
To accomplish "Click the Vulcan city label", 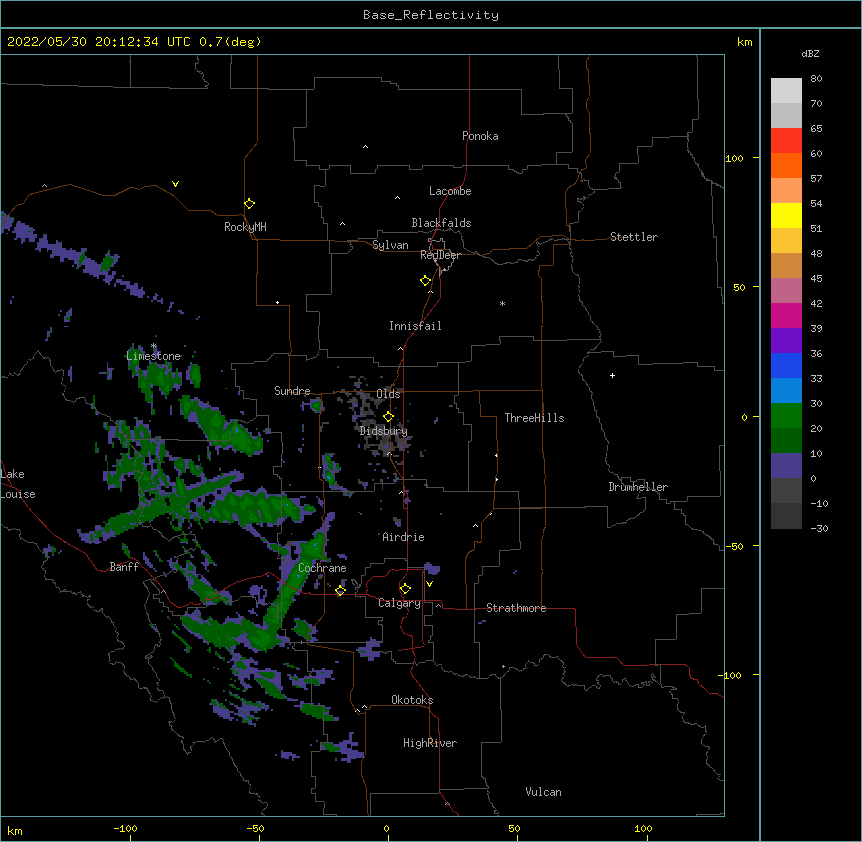I will [543, 792].
